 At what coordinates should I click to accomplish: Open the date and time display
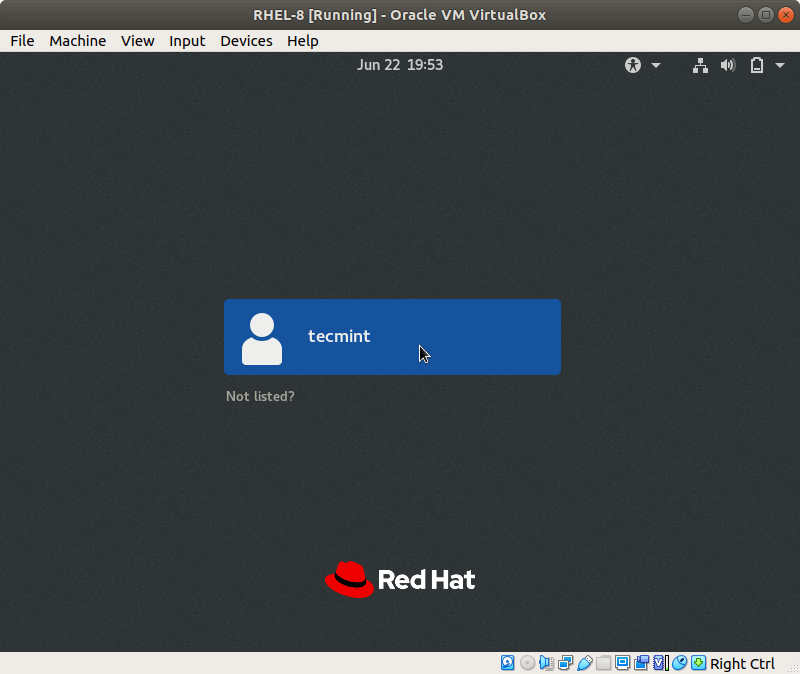(399, 65)
